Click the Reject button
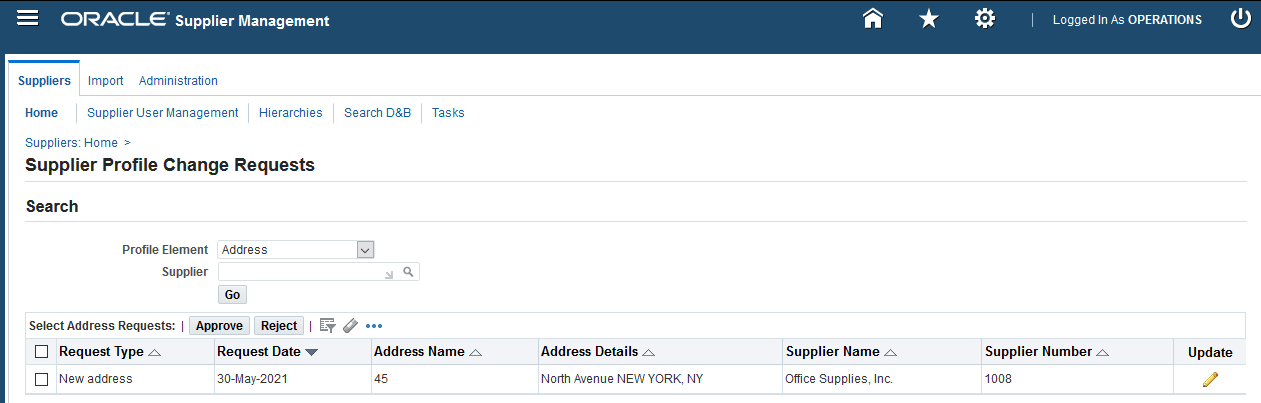Viewport: 1261px width, 403px height. (279, 325)
